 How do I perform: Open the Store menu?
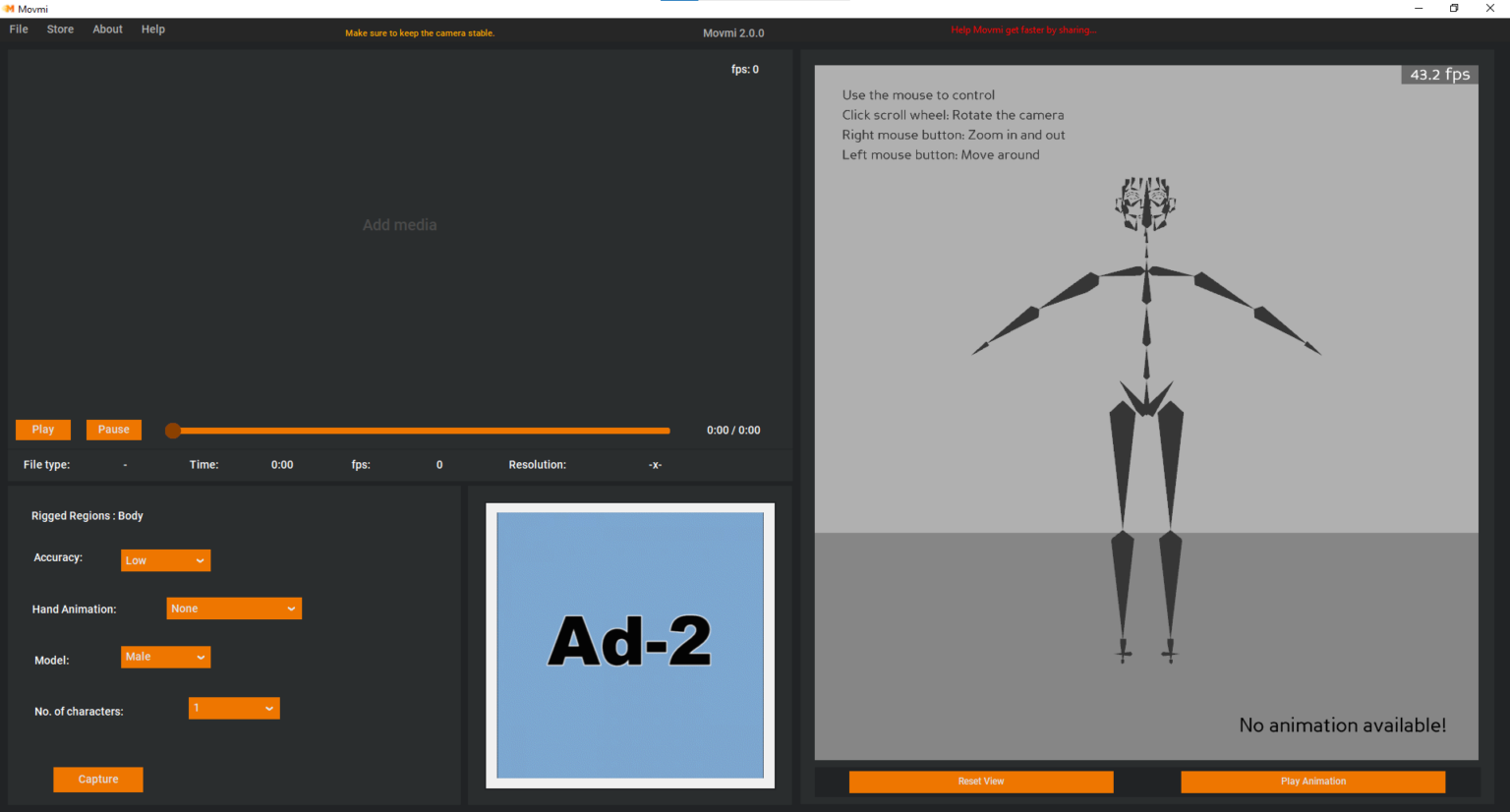pyautogui.click(x=60, y=29)
